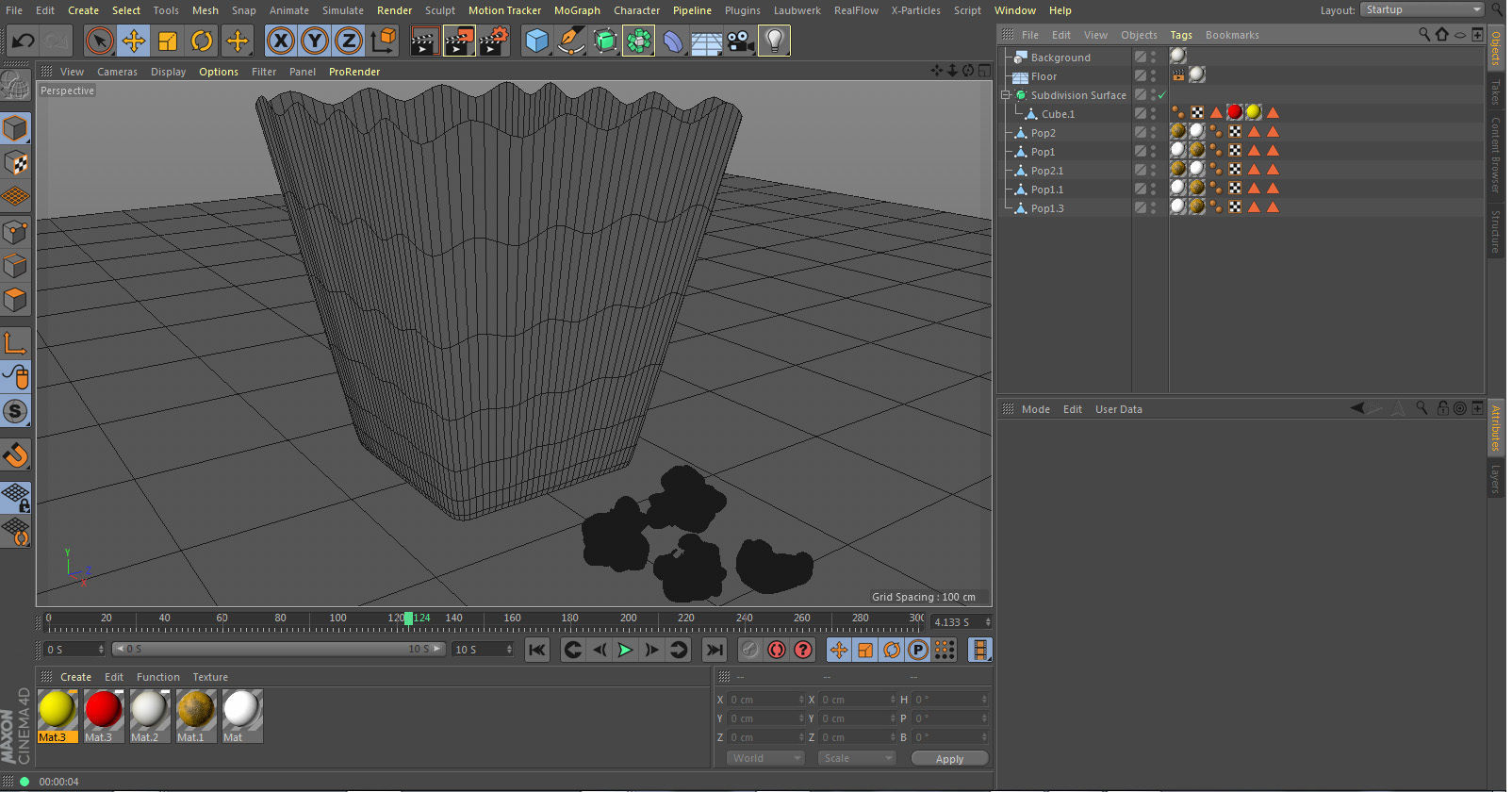The image size is (1512, 792).
Task: Switch to Points mode
Action: (x=16, y=231)
